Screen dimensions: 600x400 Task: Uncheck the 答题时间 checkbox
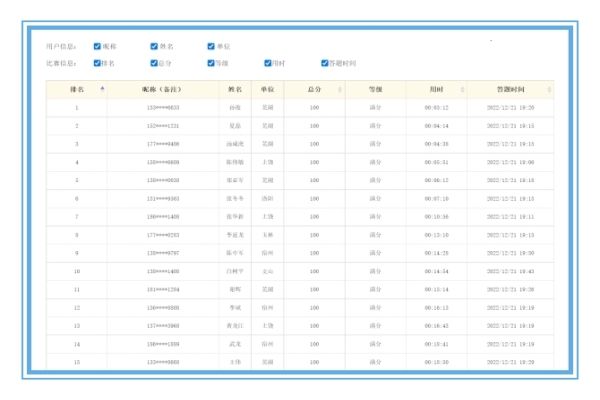pyautogui.click(x=325, y=63)
